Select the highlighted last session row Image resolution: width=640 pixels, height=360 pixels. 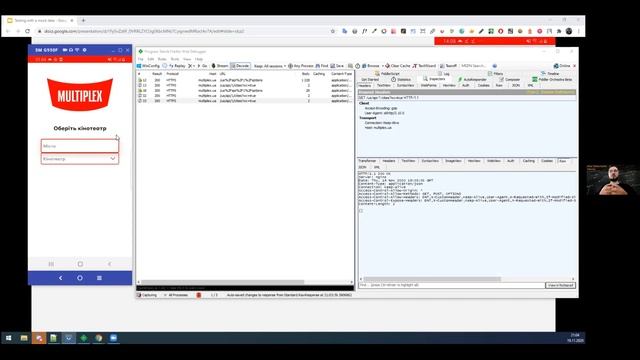tap(245, 100)
